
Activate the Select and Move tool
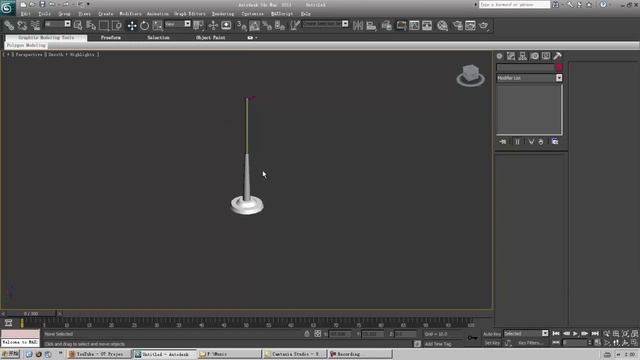point(132,26)
